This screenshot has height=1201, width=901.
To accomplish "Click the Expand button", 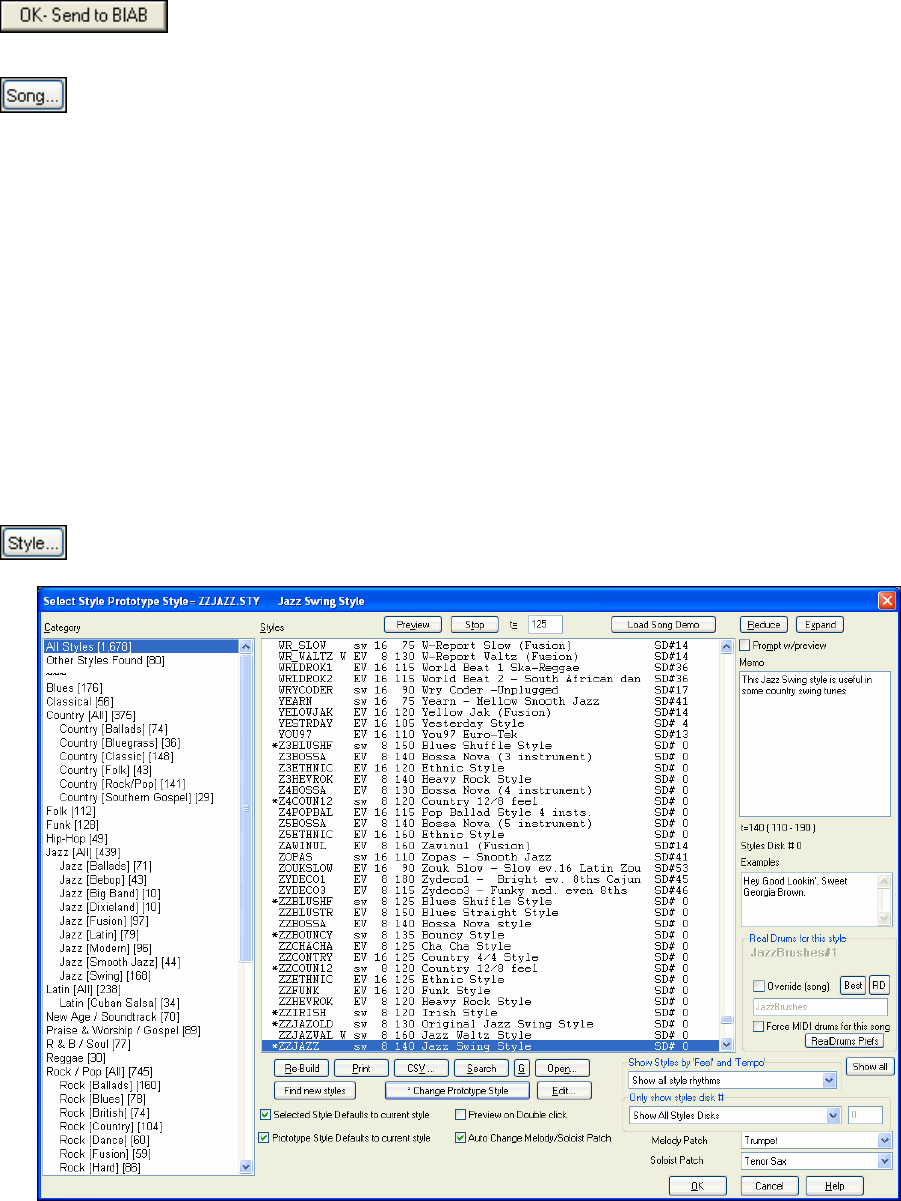I will point(820,625).
